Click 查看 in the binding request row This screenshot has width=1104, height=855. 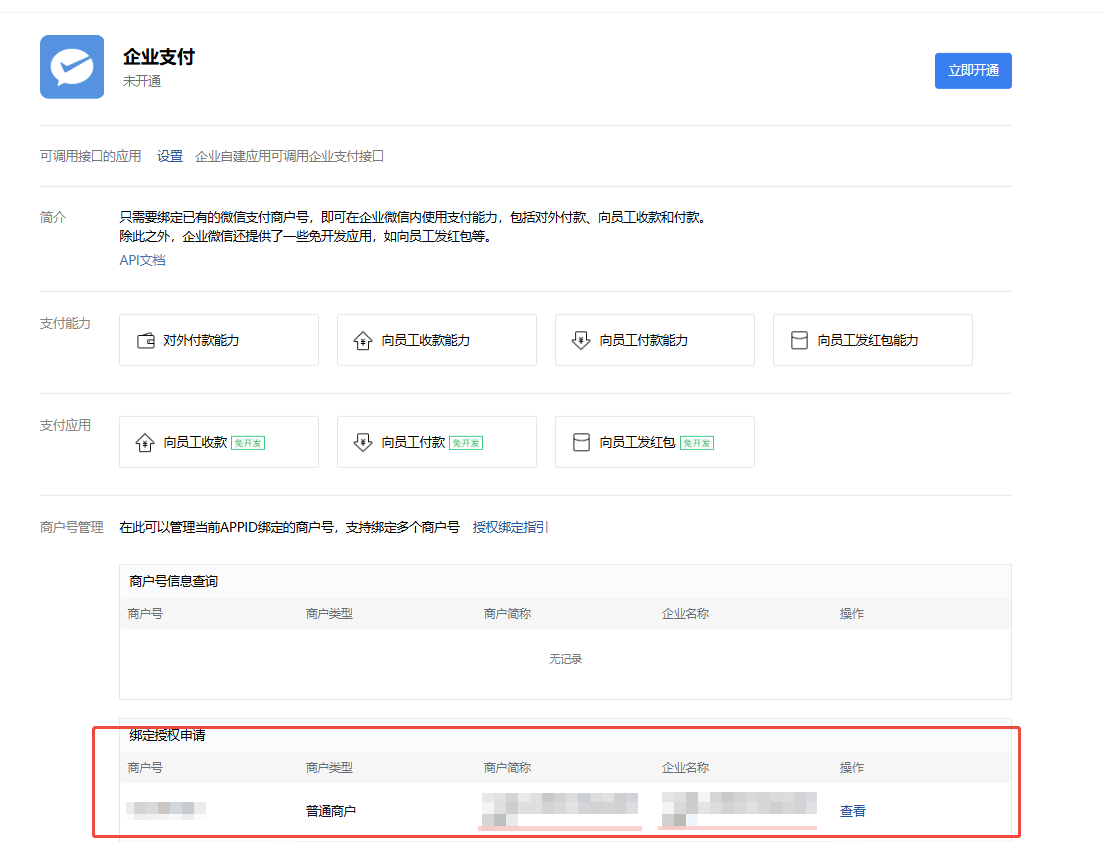[x=852, y=811]
